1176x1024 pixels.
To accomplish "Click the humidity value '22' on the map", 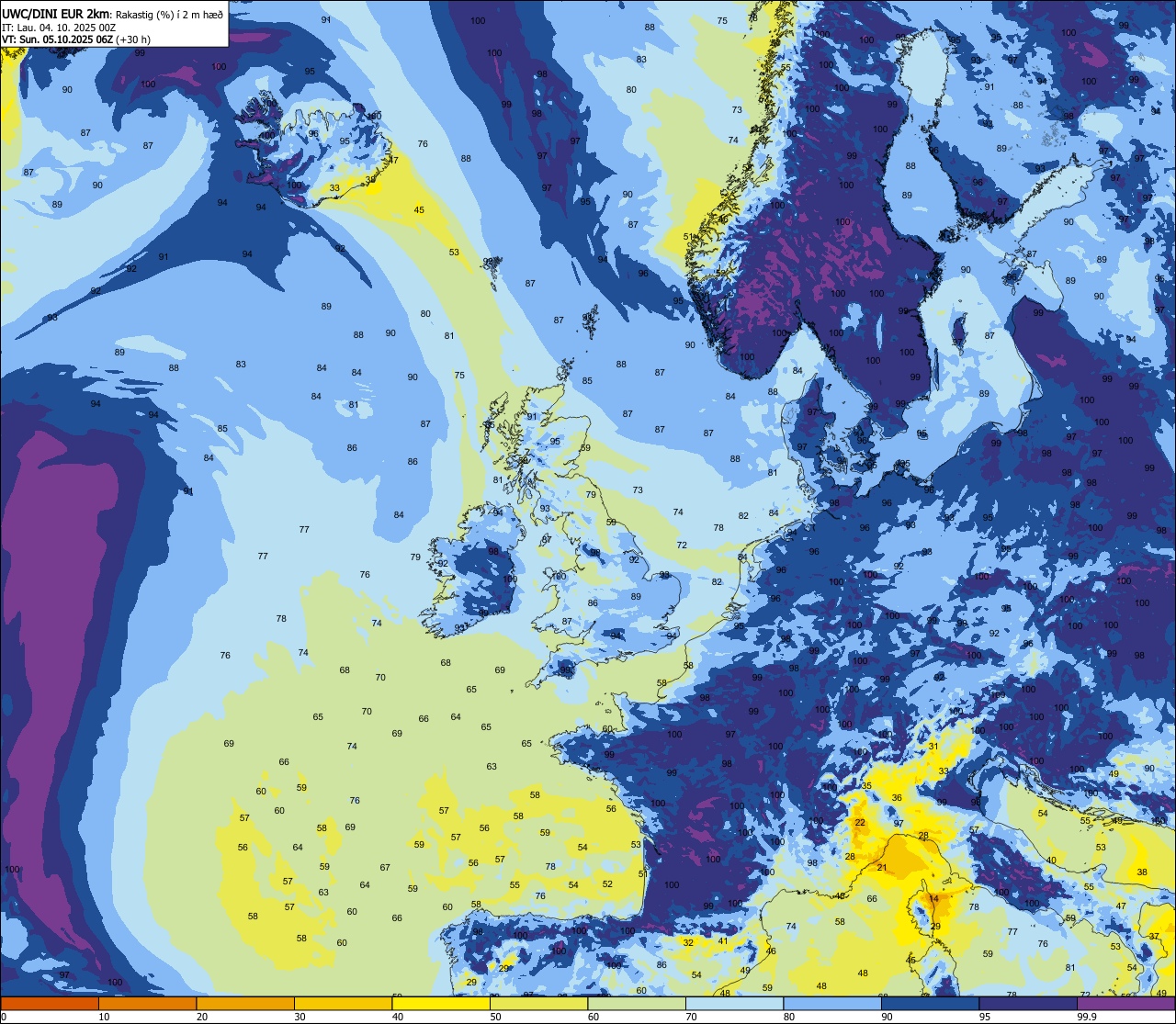I will click(860, 822).
